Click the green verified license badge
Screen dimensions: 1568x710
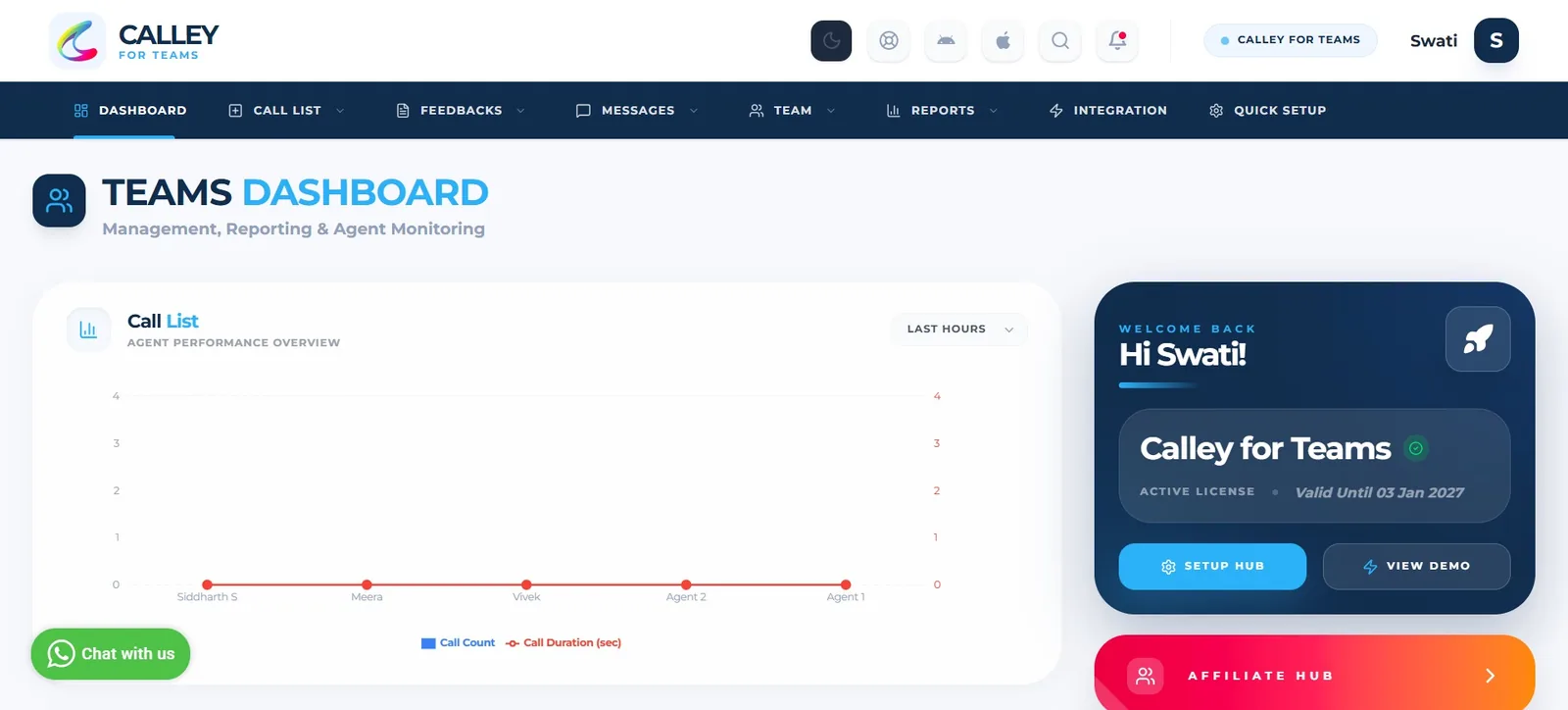1415,448
